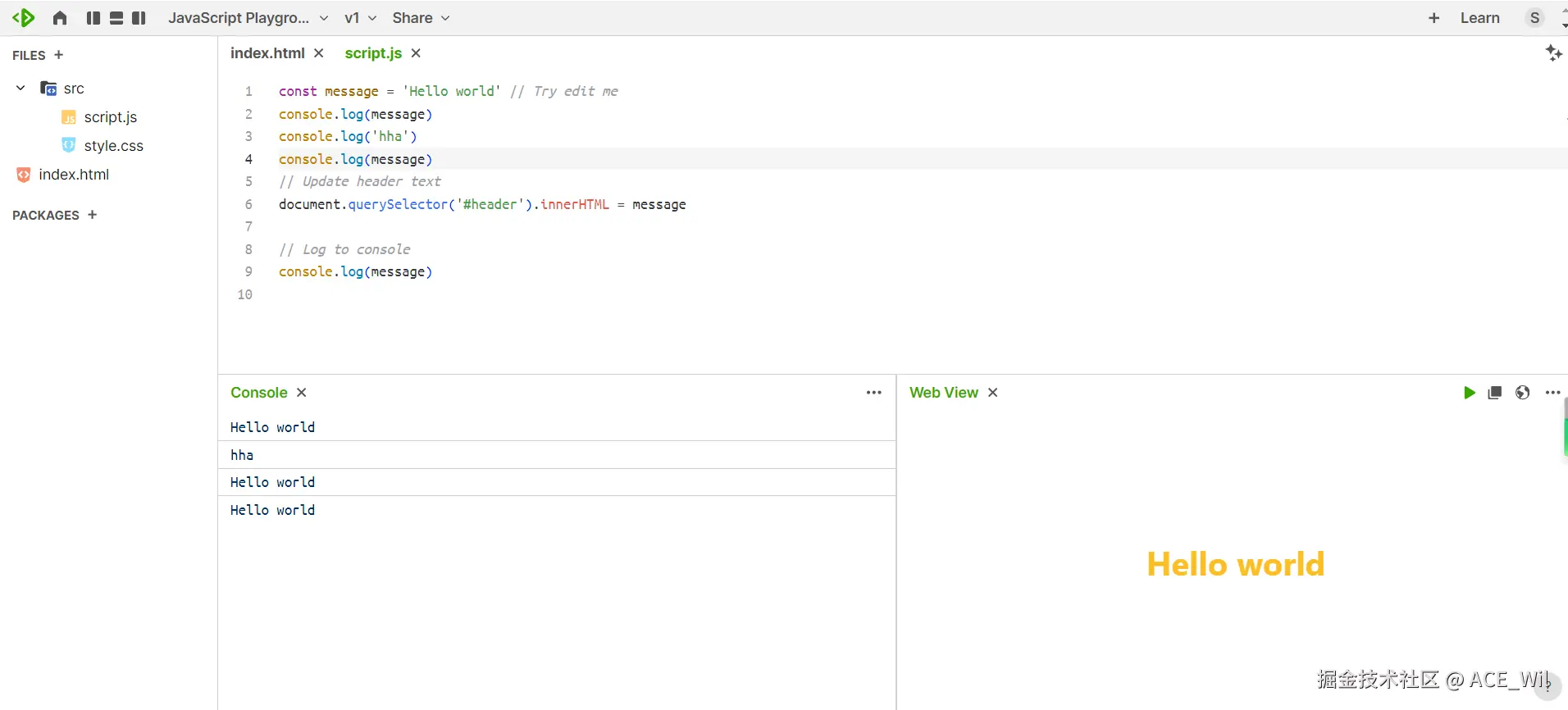Click the AI sparkle assistant icon
Image resolution: width=1568 pixels, height=710 pixels.
click(x=1553, y=53)
